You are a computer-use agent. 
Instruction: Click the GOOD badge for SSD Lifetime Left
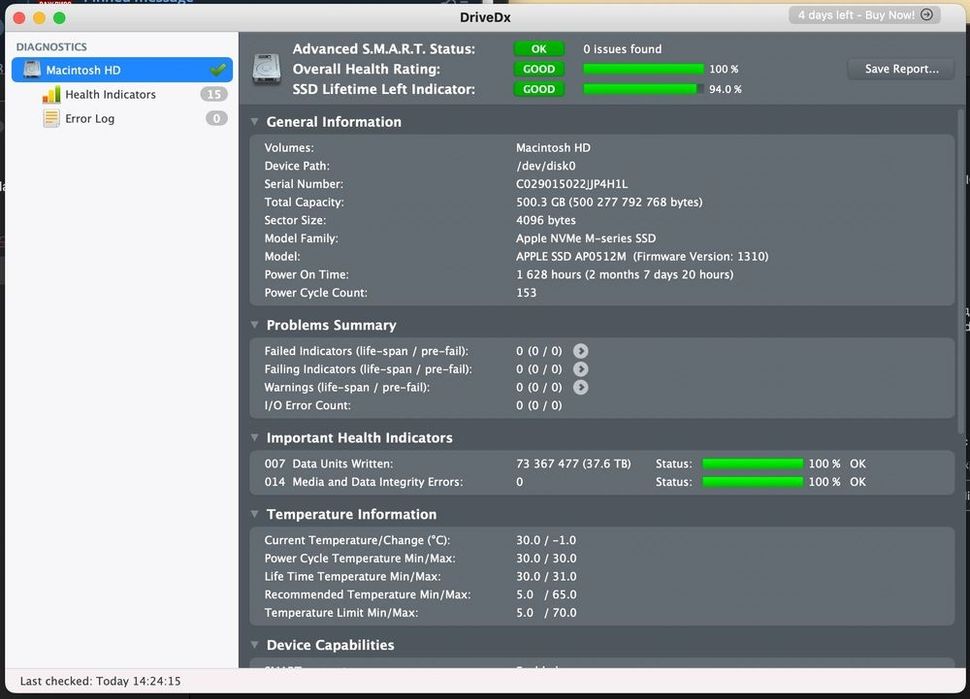[x=539, y=89]
